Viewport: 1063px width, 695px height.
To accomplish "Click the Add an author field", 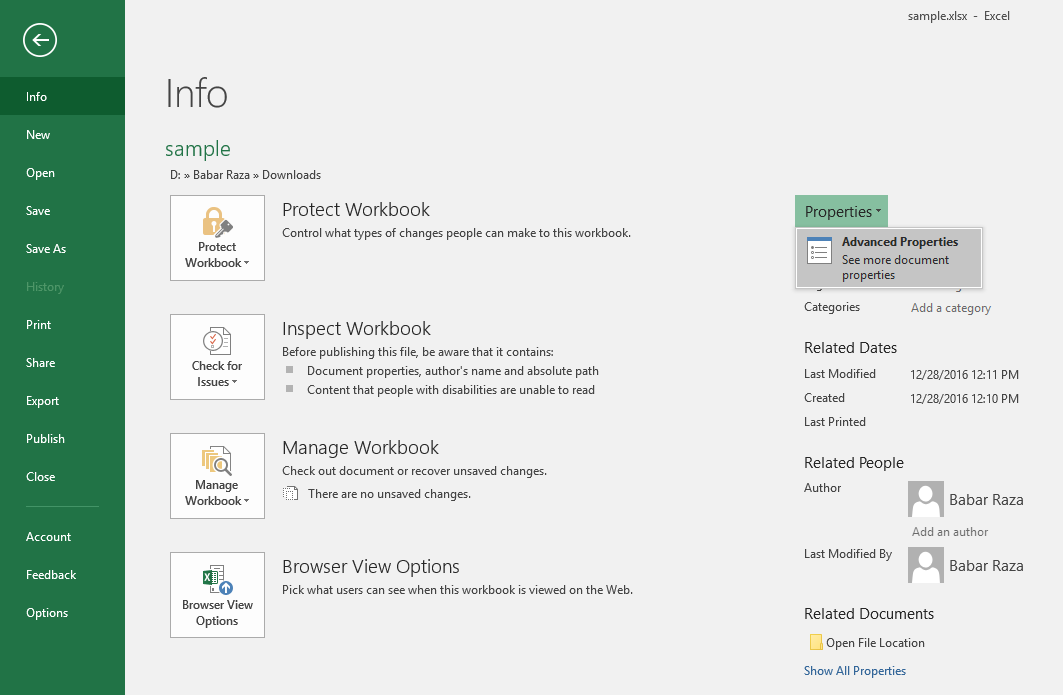I will point(950,532).
